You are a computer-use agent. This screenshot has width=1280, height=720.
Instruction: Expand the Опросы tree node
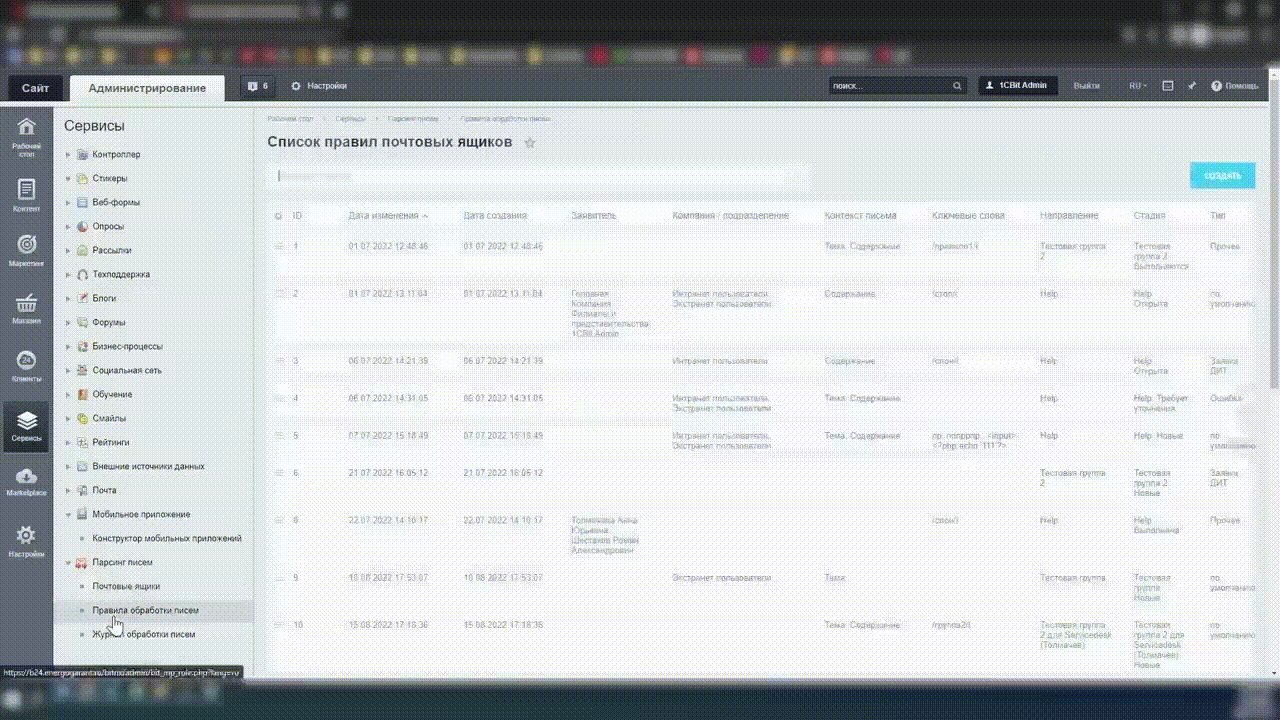pos(68,227)
